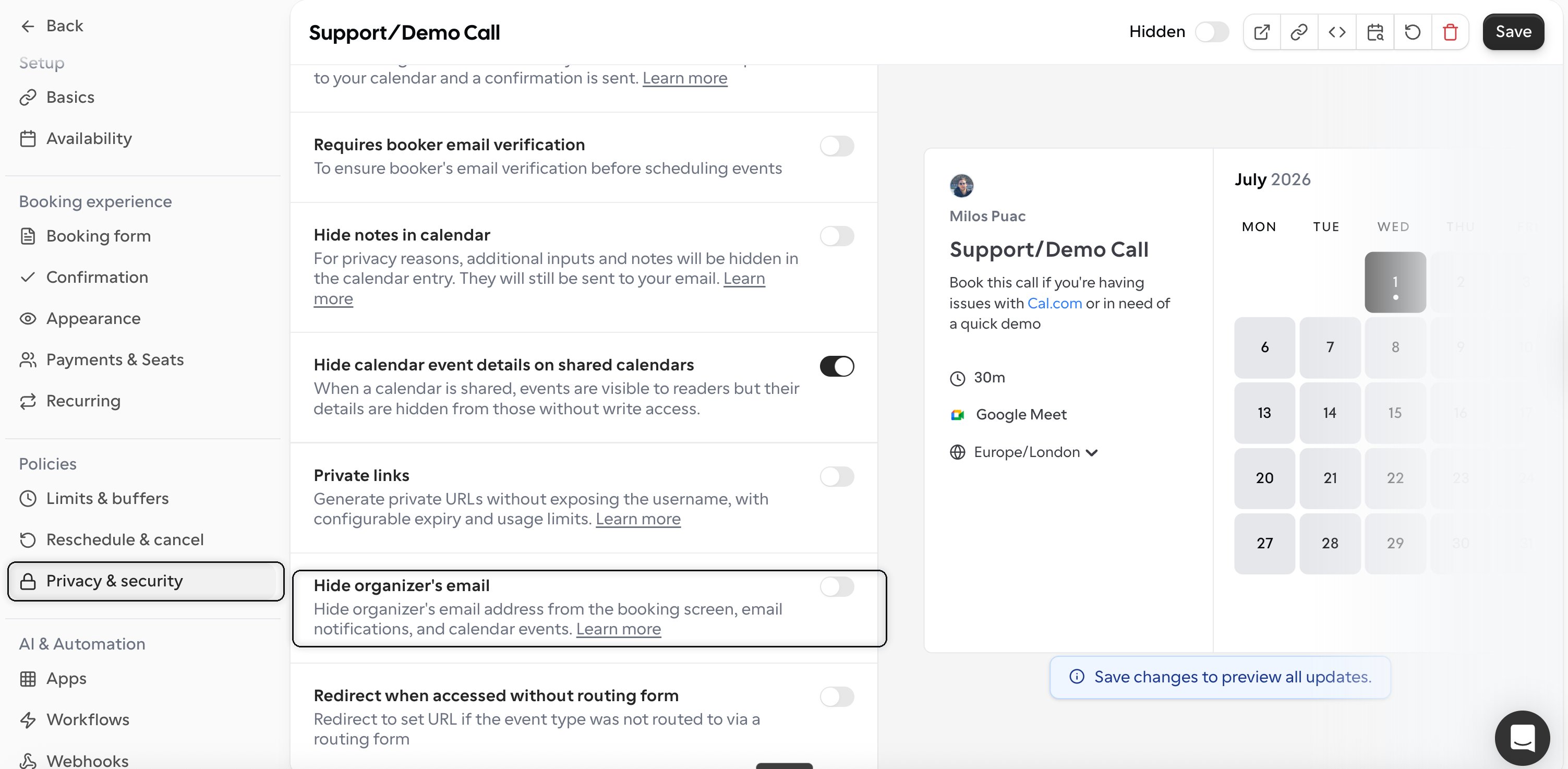
Task: Open the chat support bubble
Action: click(x=1522, y=737)
